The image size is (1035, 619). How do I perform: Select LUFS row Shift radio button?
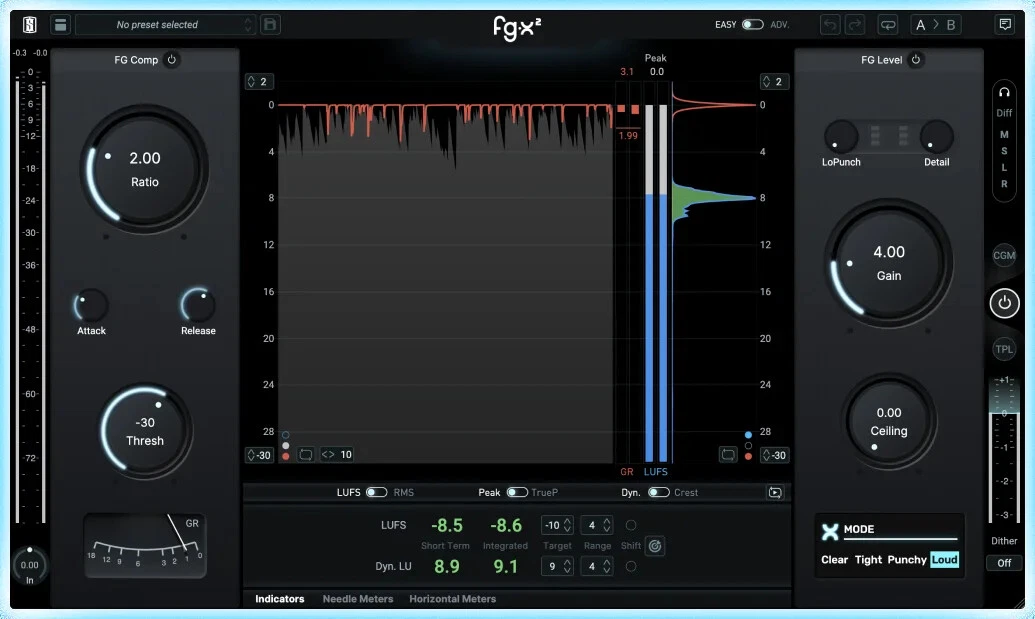[631, 525]
